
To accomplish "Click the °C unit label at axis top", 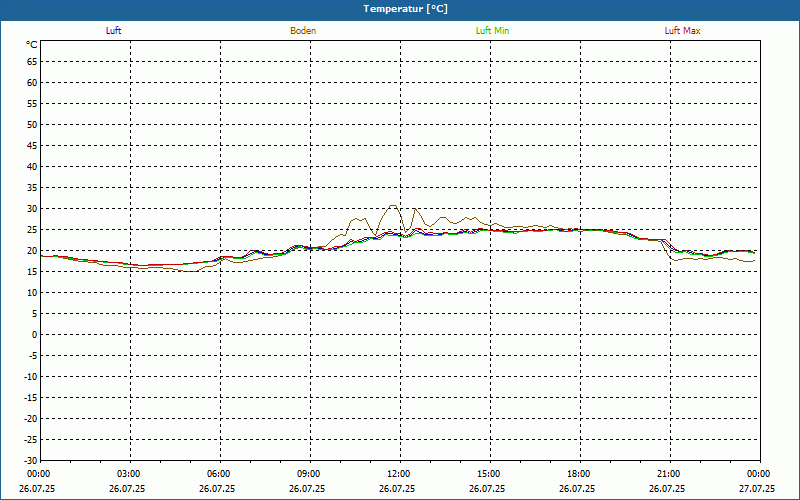I will click(x=32, y=45).
